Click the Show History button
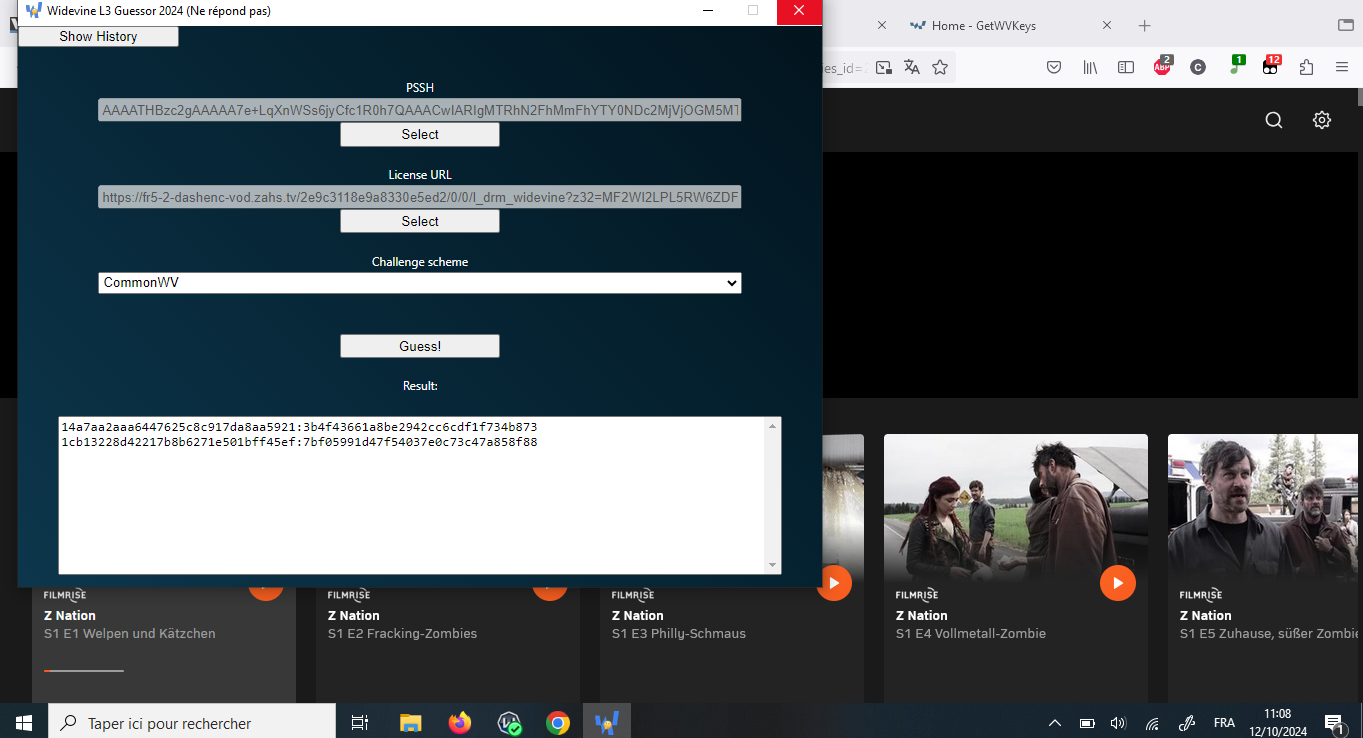Image resolution: width=1363 pixels, height=738 pixels. [x=98, y=36]
